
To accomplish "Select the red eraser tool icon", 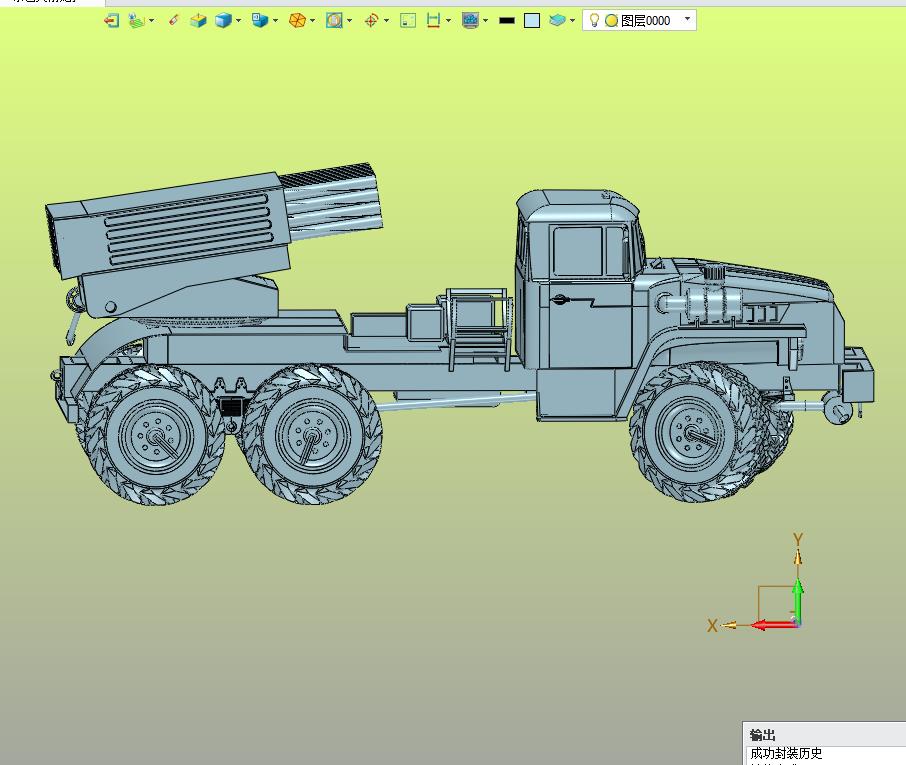I will click(x=173, y=21).
